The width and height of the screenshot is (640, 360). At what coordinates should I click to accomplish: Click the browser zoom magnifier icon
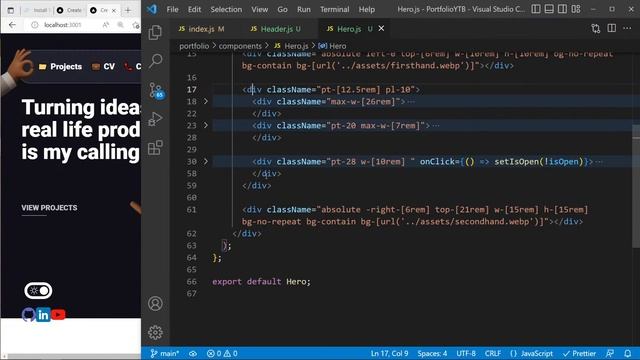[120, 25]
